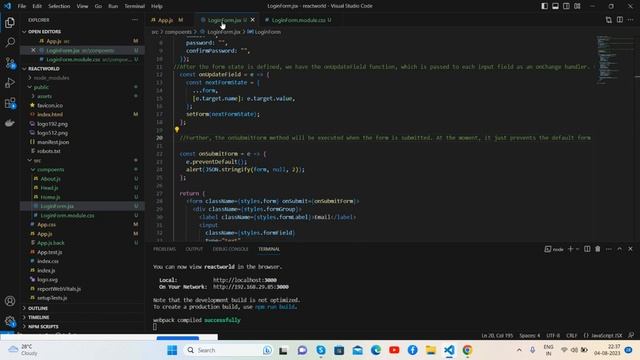Open the Manage gear icon
Screen dimensions: 640x360
tap(10, 321)
